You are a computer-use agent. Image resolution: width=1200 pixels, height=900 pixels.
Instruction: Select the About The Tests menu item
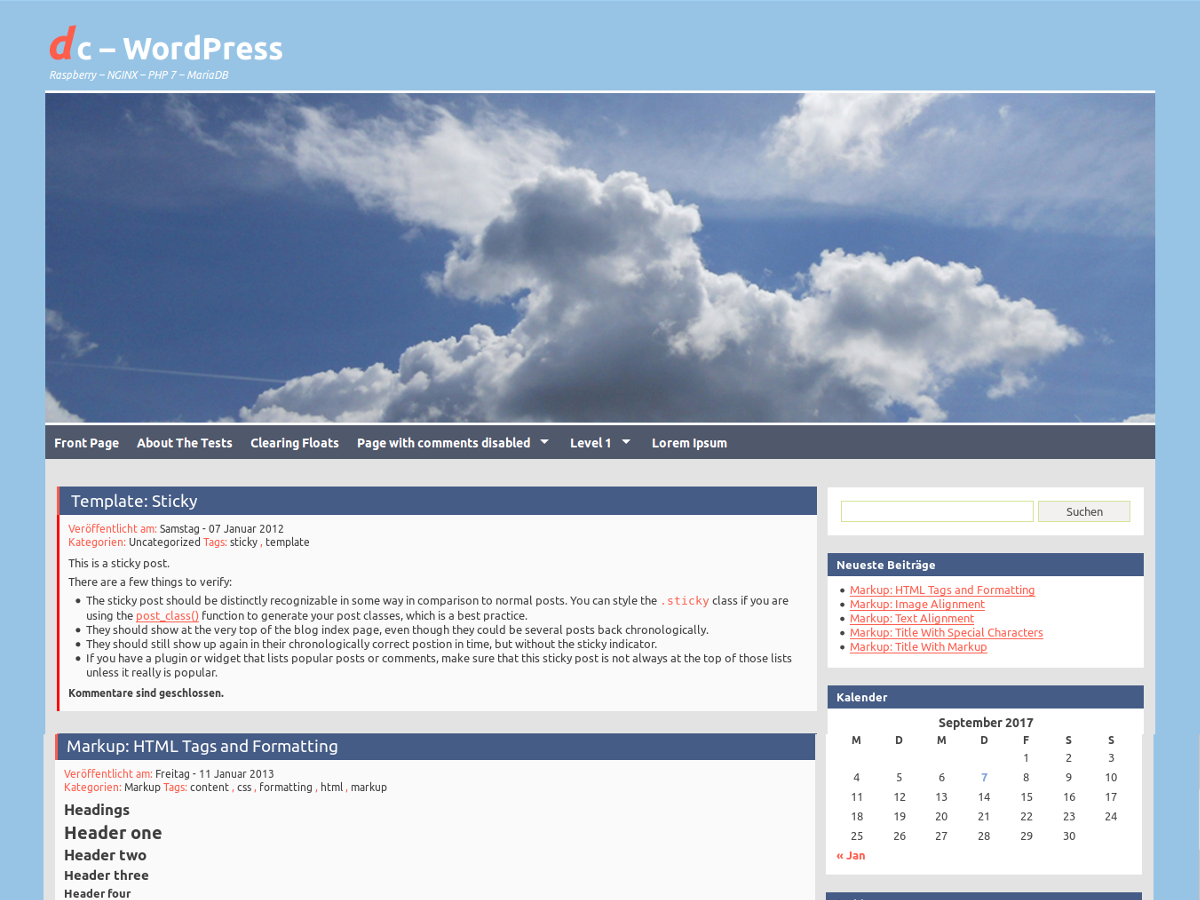click(184, 442)
